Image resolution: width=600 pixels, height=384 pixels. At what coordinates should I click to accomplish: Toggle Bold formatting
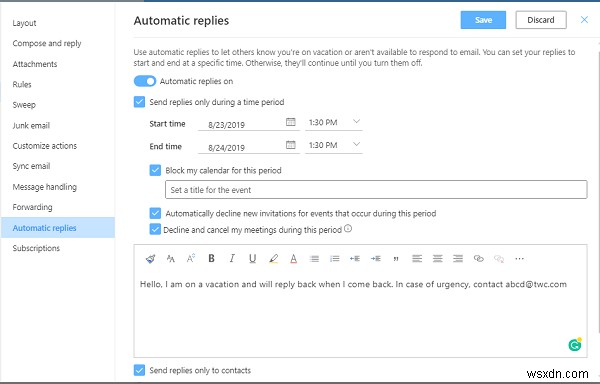[211, 259]
